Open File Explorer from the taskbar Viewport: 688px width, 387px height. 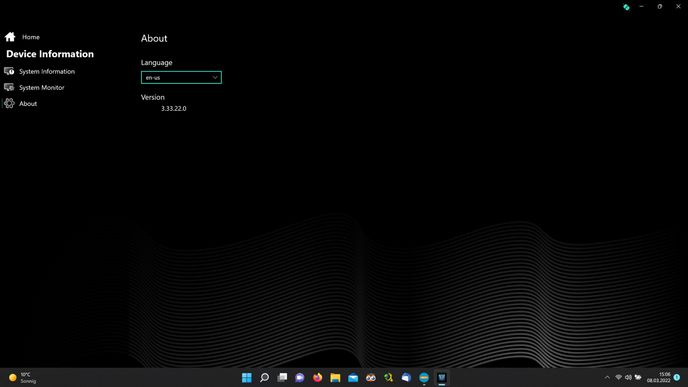[335, 377]
